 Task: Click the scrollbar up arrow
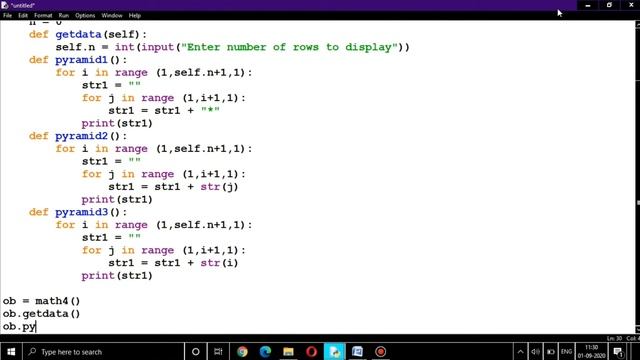tap(638, 24)
